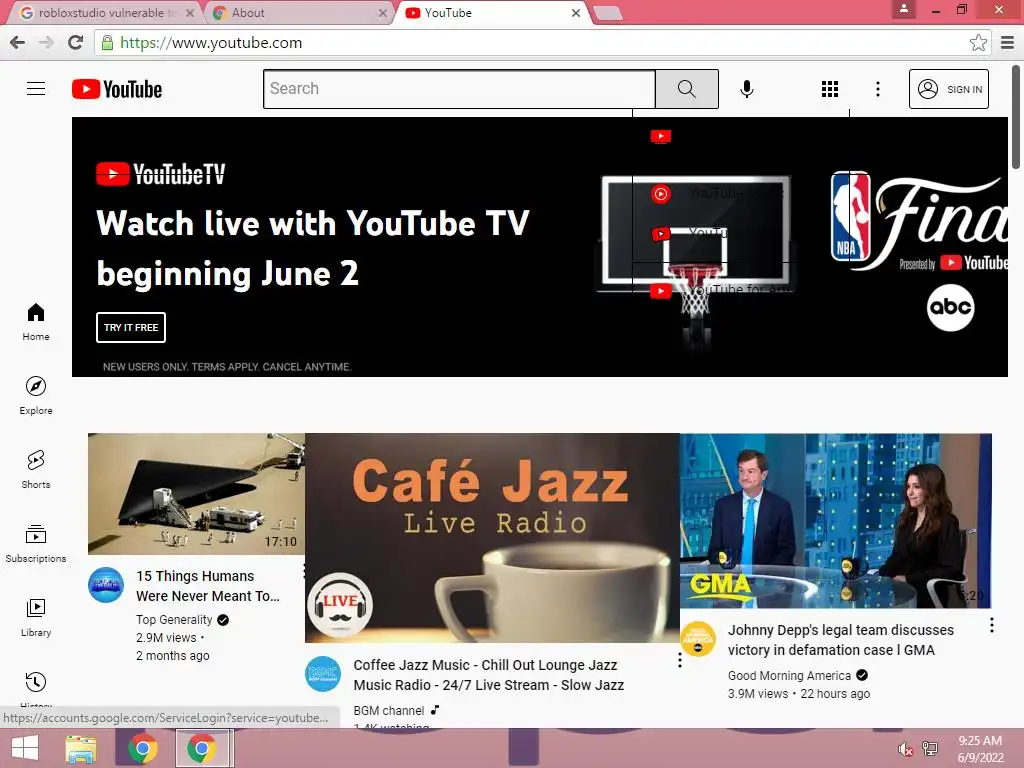
Task: Go to Home in sidebar
Action: point(36,322)
